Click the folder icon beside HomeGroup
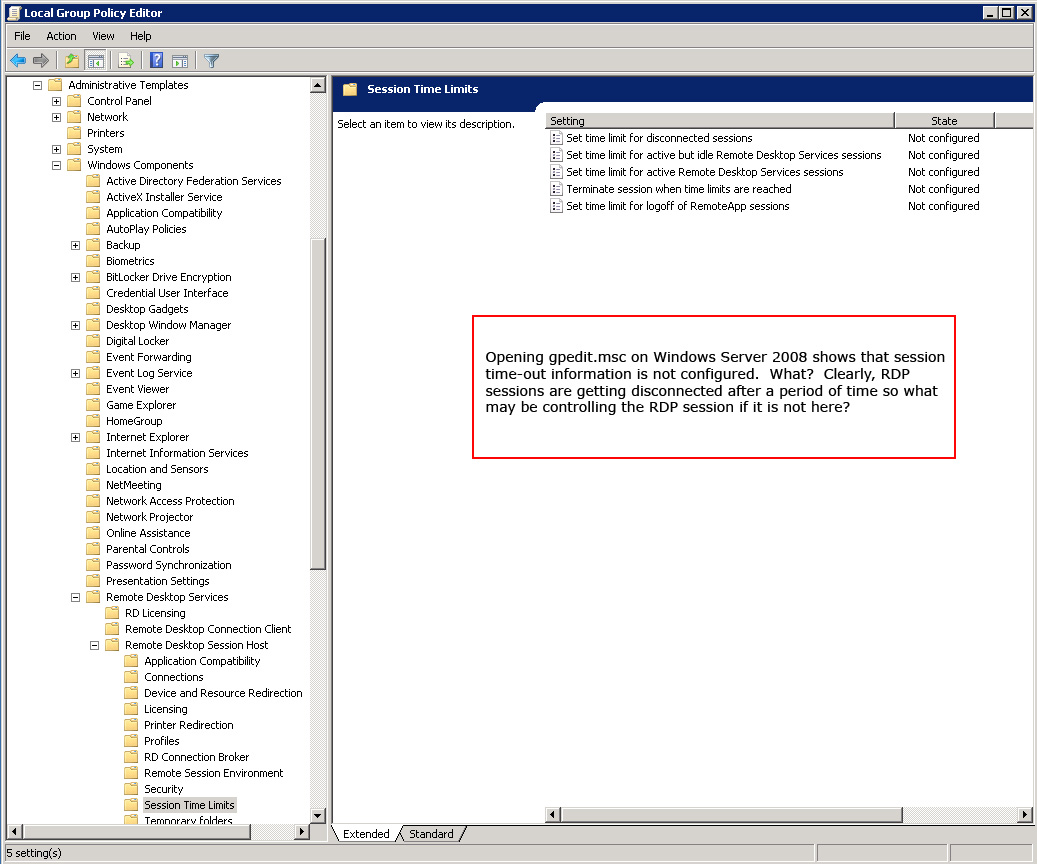The image size is (1037, 864). pos(93,421)
